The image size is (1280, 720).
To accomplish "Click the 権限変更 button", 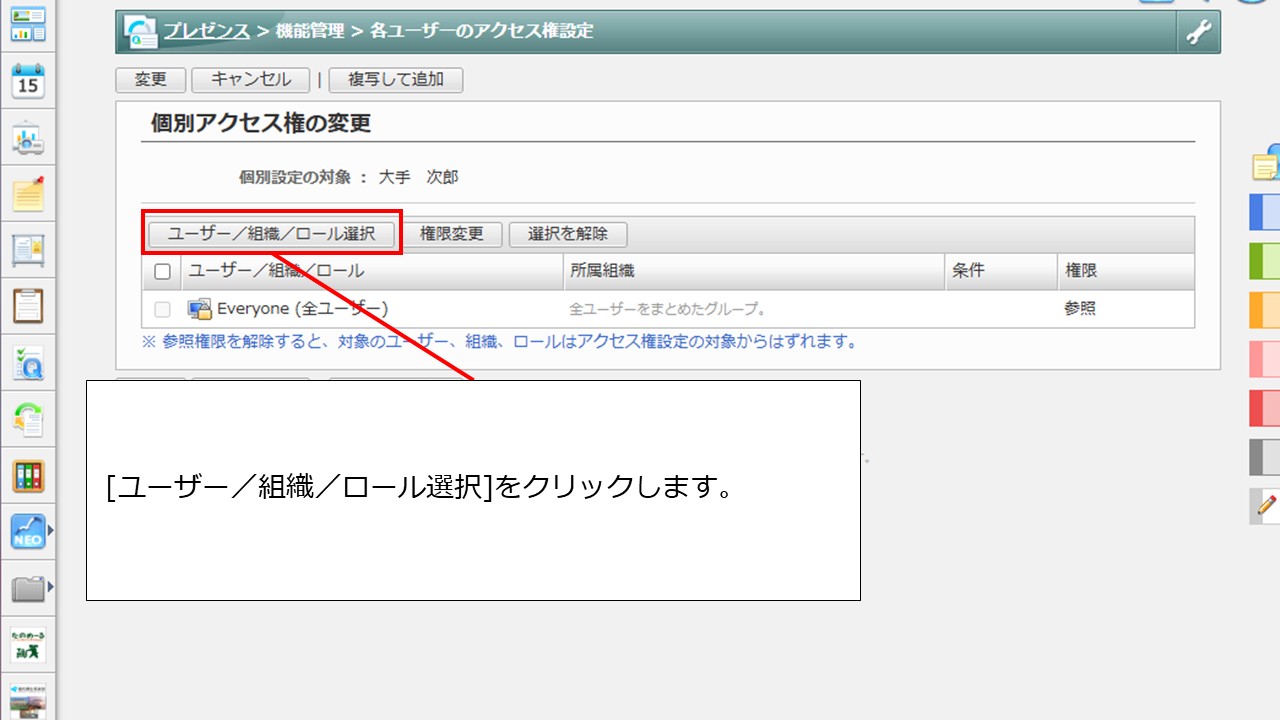I will (x=452, y=234).
